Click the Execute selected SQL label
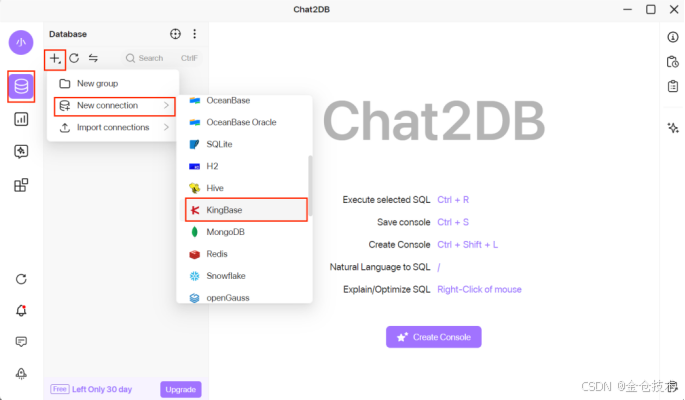The width and height of the screenshot is (685, 400). pos(386,200)
